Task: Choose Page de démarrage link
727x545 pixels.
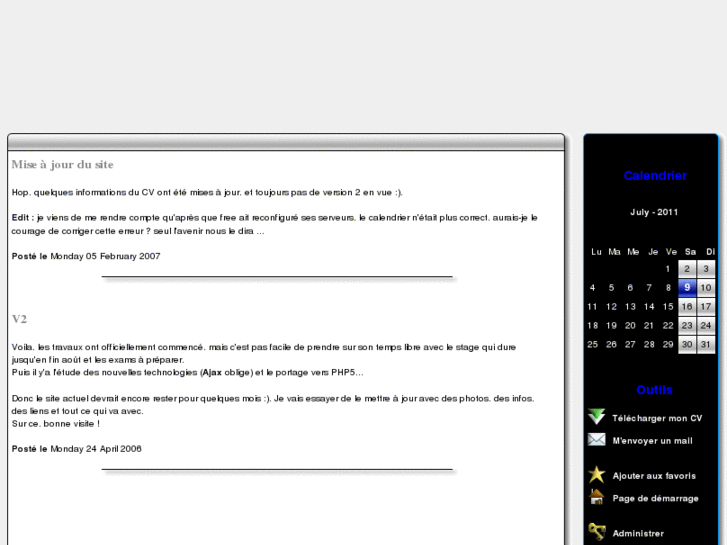Action: click(655, 498)
